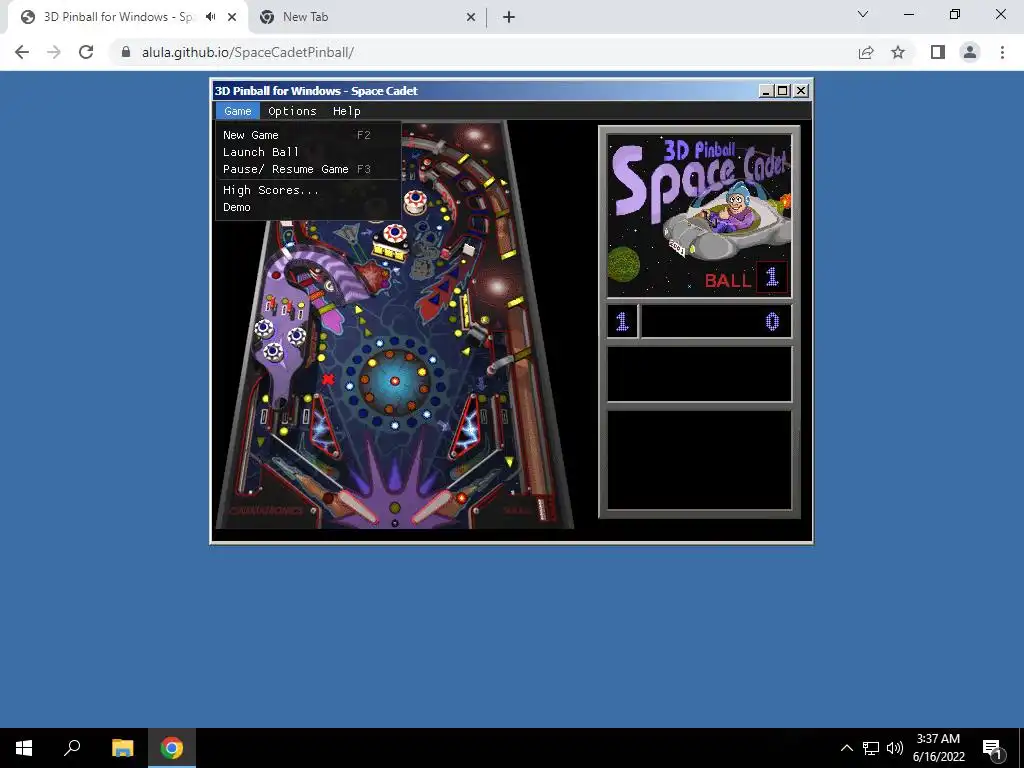Expand the tab search chevron
The height and width of the screenshot is (768, 1024).
coord(863,14)
